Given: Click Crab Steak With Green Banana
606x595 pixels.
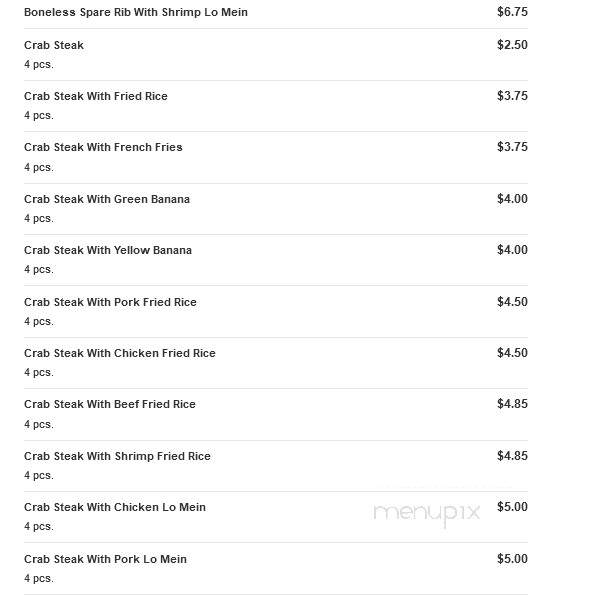Looking at the screenshot, I should (107, 199).
